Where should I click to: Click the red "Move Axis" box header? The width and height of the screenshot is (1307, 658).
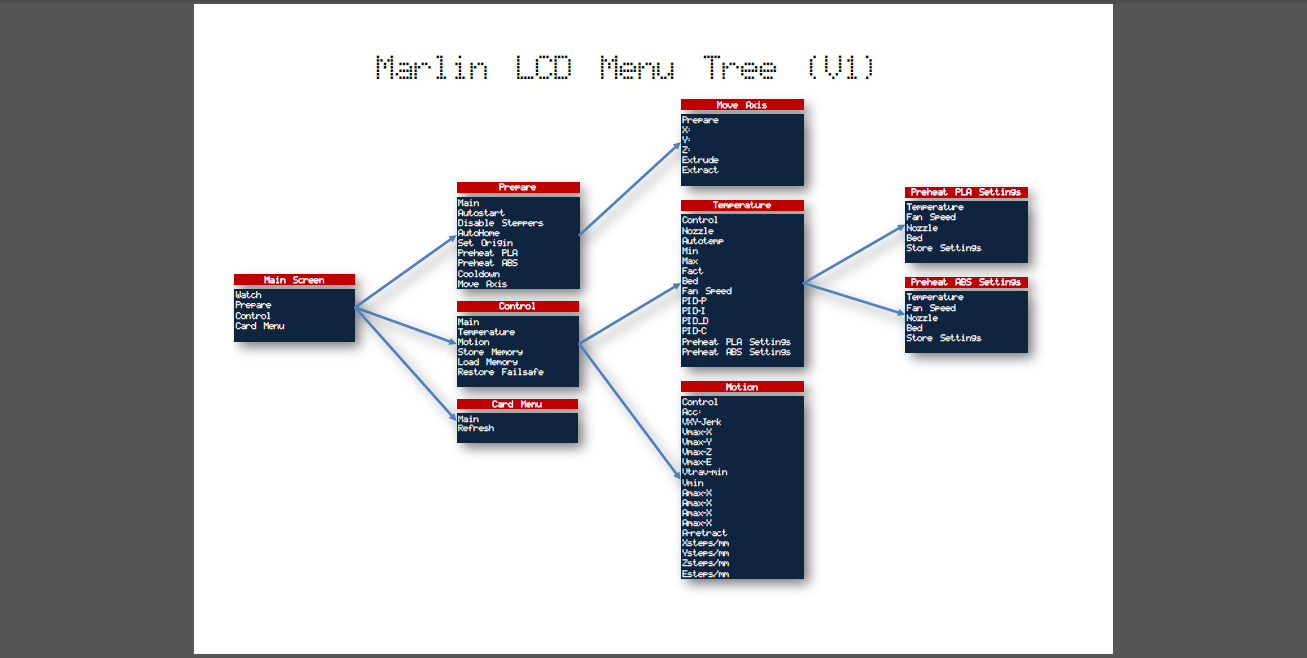[742, 105]
